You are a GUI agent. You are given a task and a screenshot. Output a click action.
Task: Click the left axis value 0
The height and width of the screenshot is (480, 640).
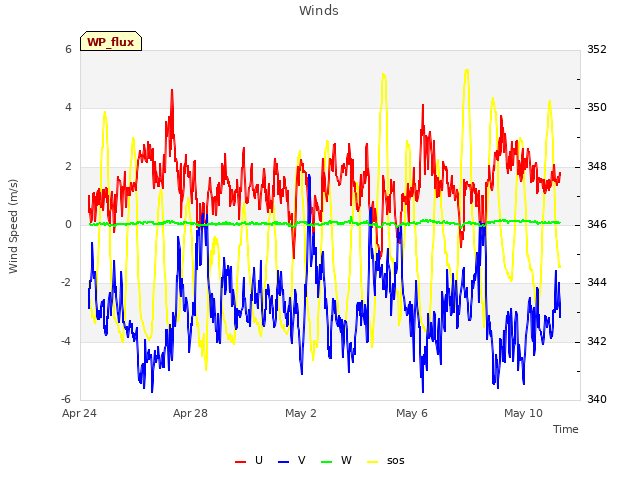click(x=68, y=224)
